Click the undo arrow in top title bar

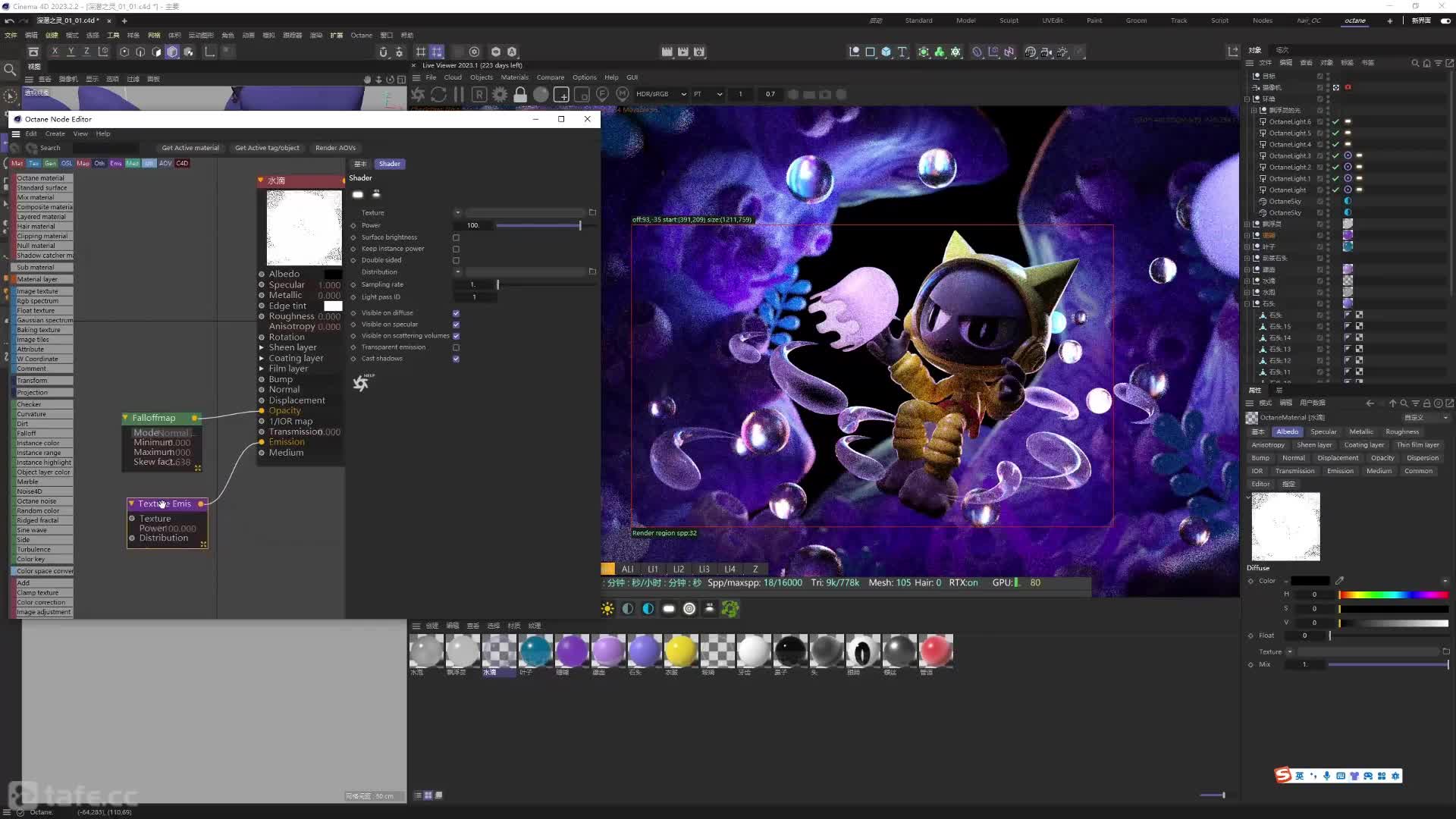tap(9, 20)
